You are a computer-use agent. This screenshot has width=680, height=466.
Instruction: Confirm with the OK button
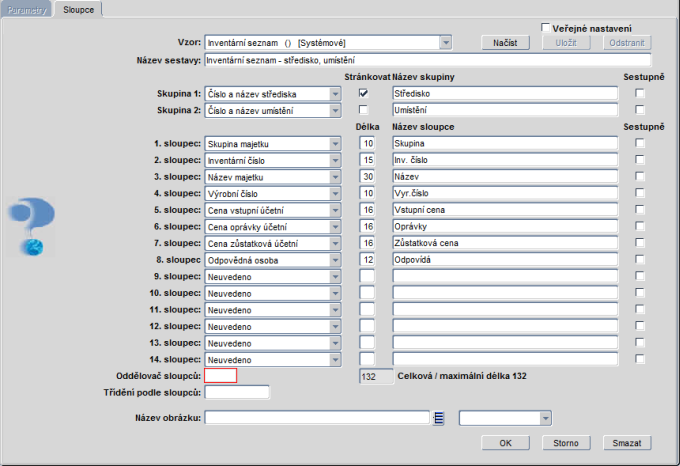505,443
